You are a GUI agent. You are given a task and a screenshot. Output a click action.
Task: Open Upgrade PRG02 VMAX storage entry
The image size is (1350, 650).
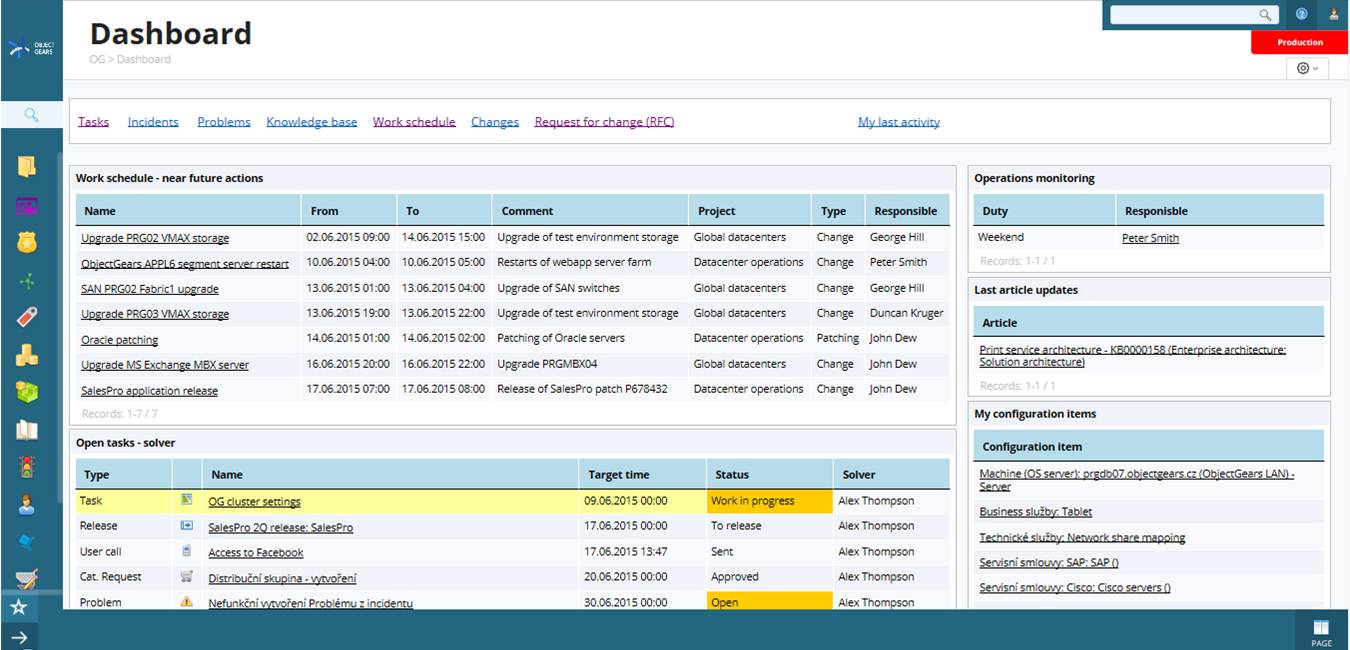155,238
